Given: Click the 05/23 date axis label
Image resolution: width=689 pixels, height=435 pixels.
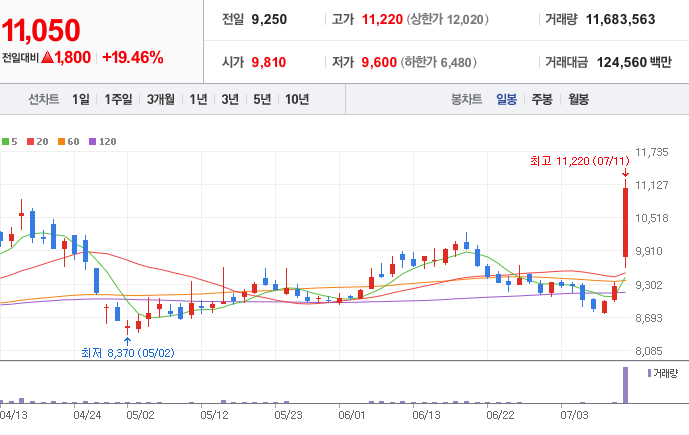Looking at the screenshot, I should (x=288, y=415).
